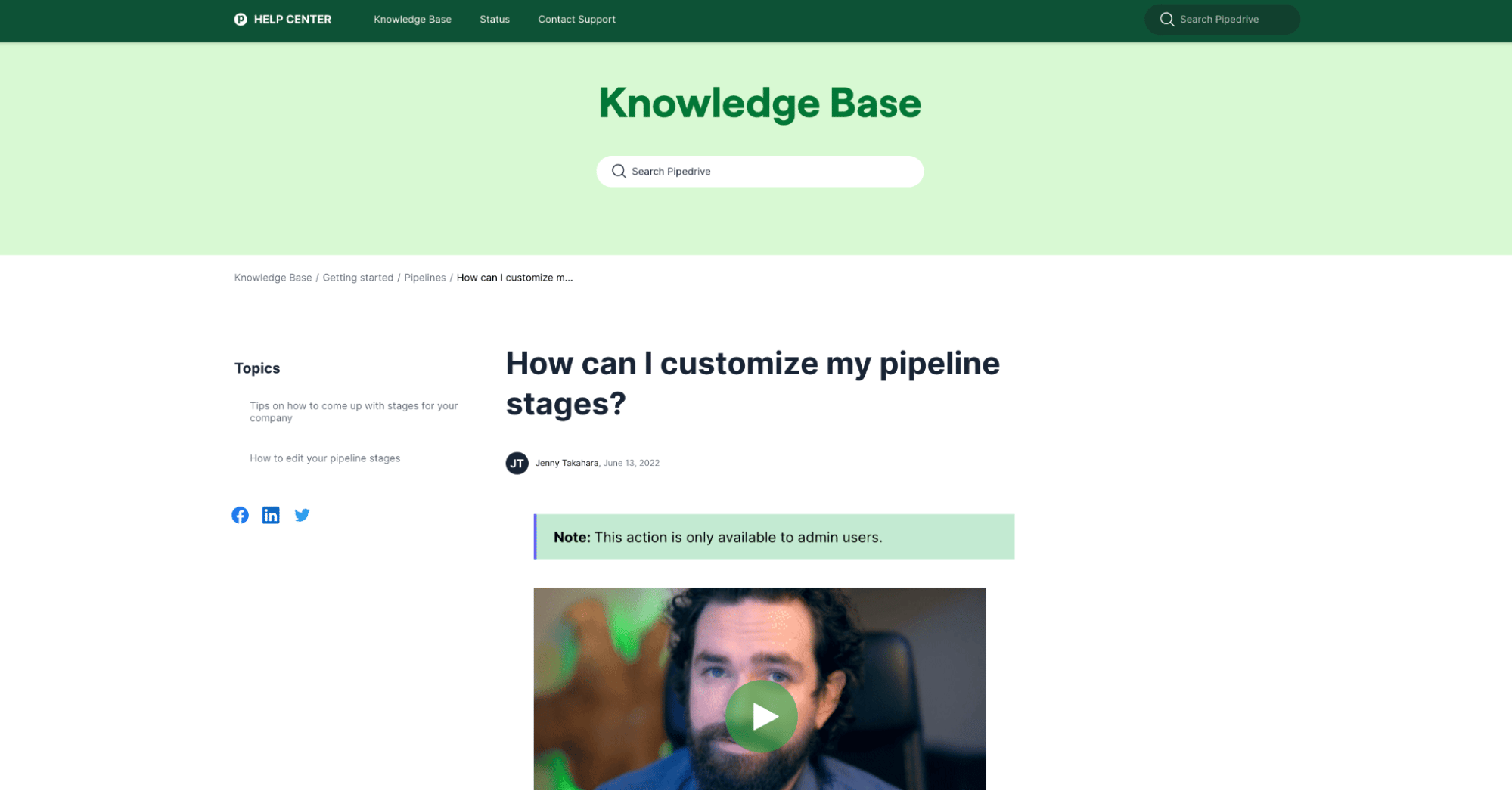Share the article on Facebook
Viewport: 1512px width, 791px height.
[240, 515]
